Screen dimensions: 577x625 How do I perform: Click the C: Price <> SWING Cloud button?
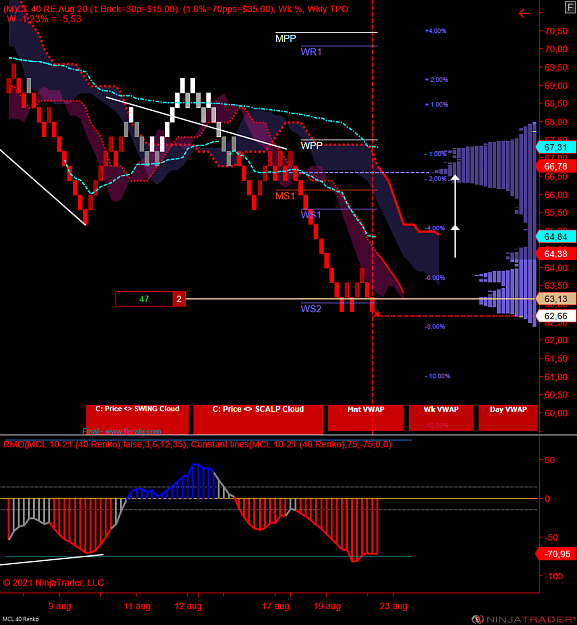[x=137, y=419]
